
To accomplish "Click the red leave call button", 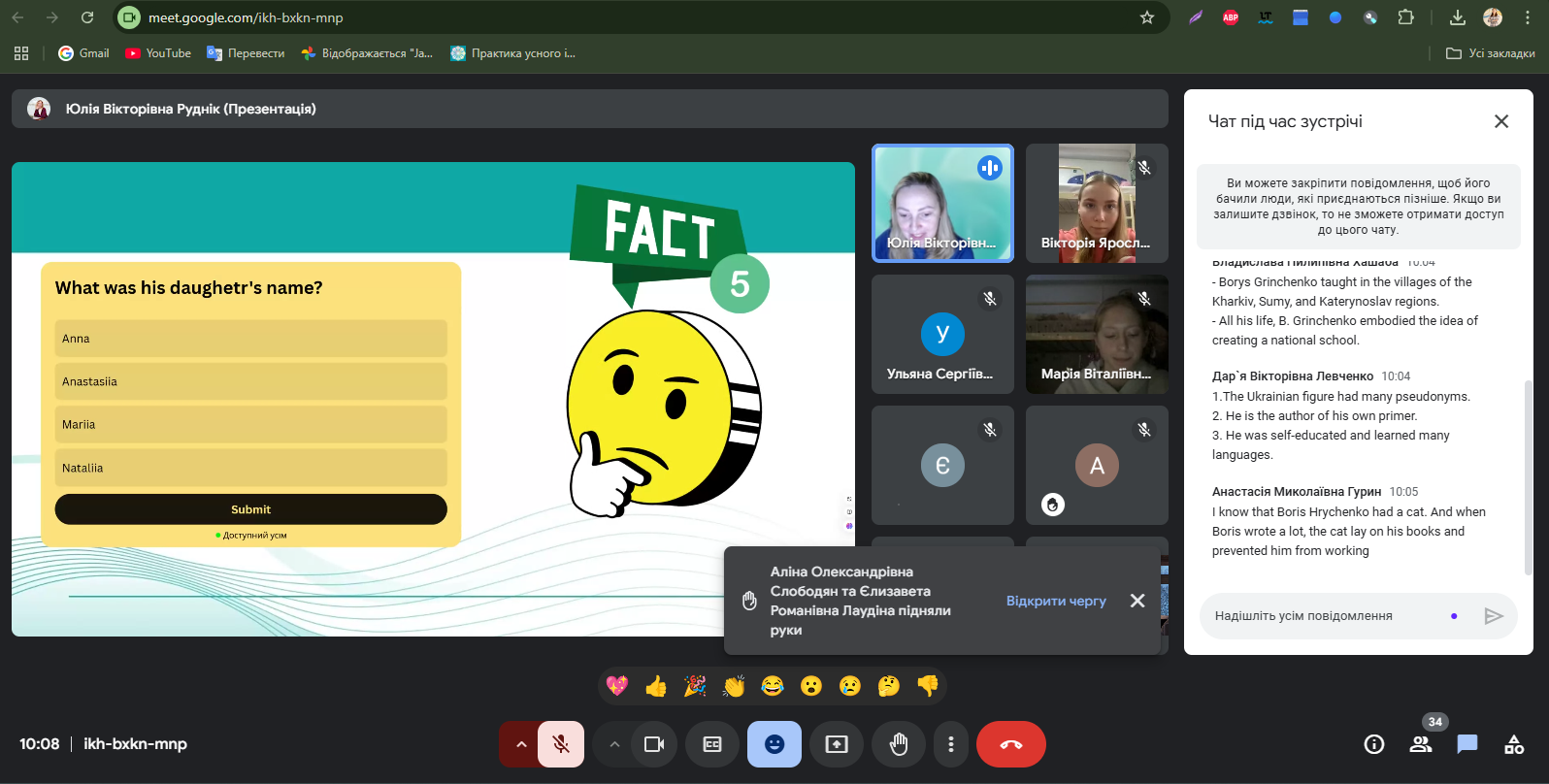I will tap(1010, 744).
